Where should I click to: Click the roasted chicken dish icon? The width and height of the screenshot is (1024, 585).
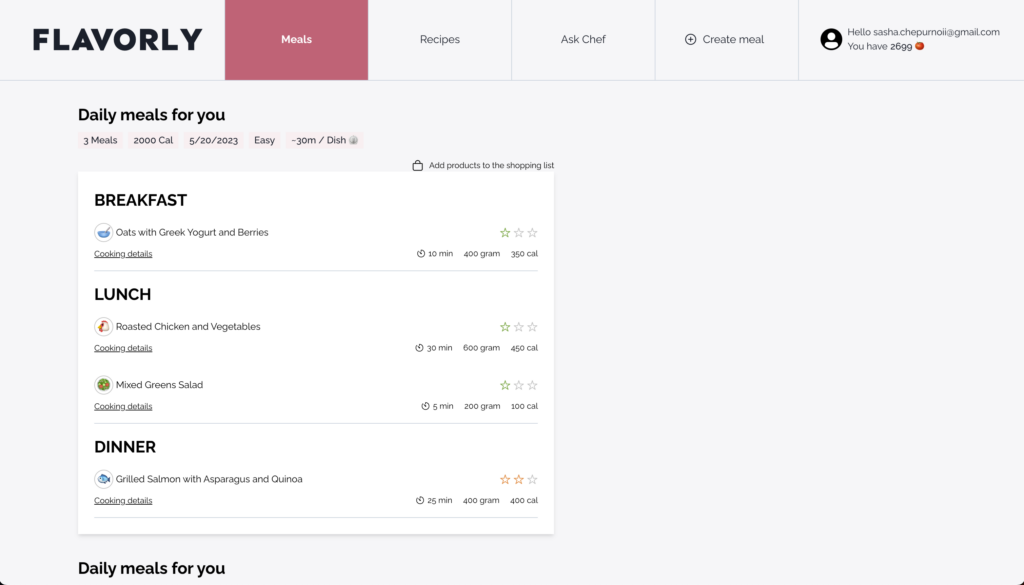coord(104,327)
